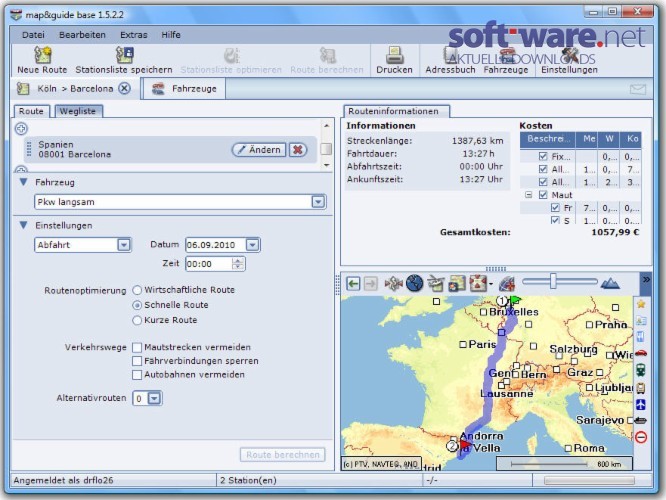Click the helicopter view map icon

436,283
